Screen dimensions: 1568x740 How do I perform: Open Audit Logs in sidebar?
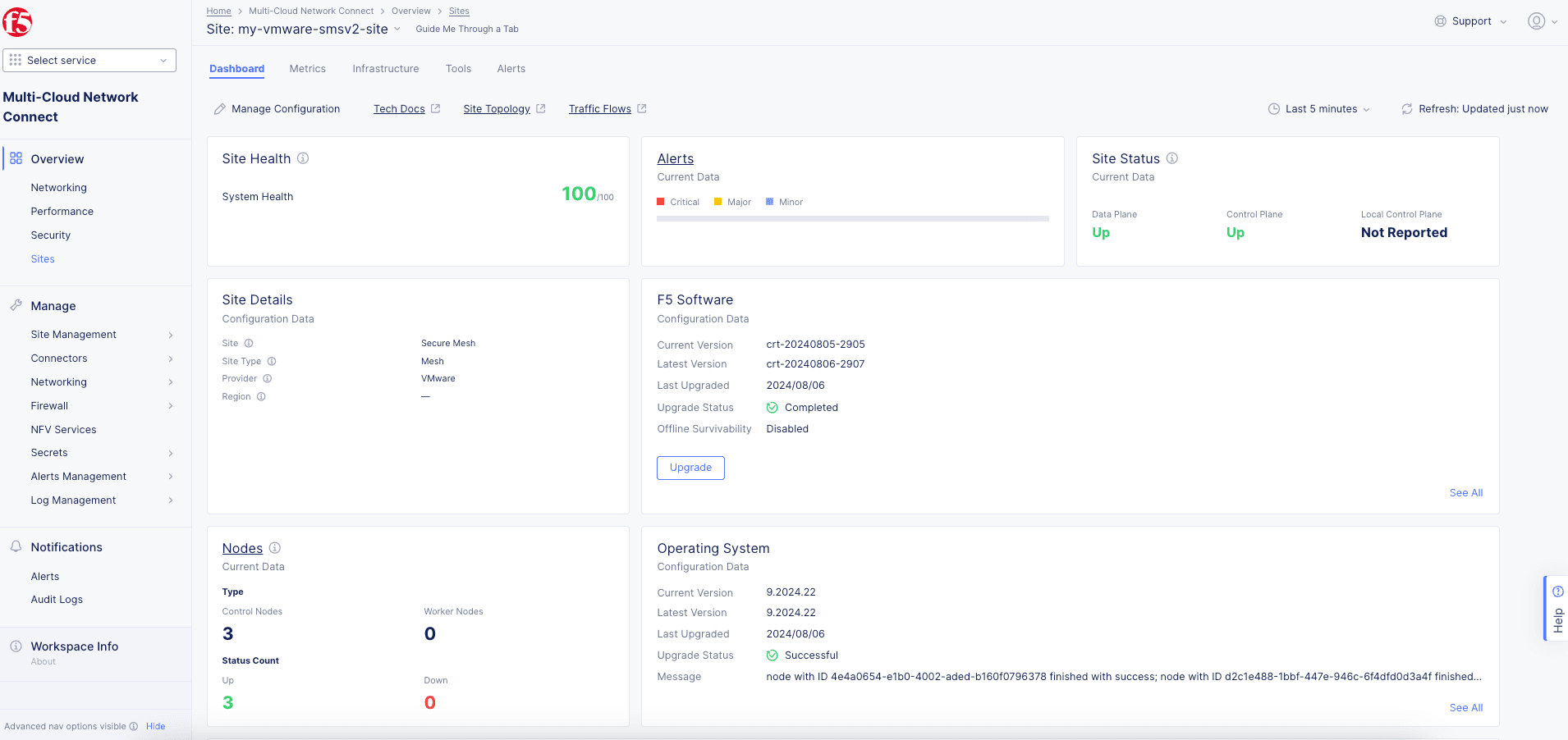(x=57, y=600)
